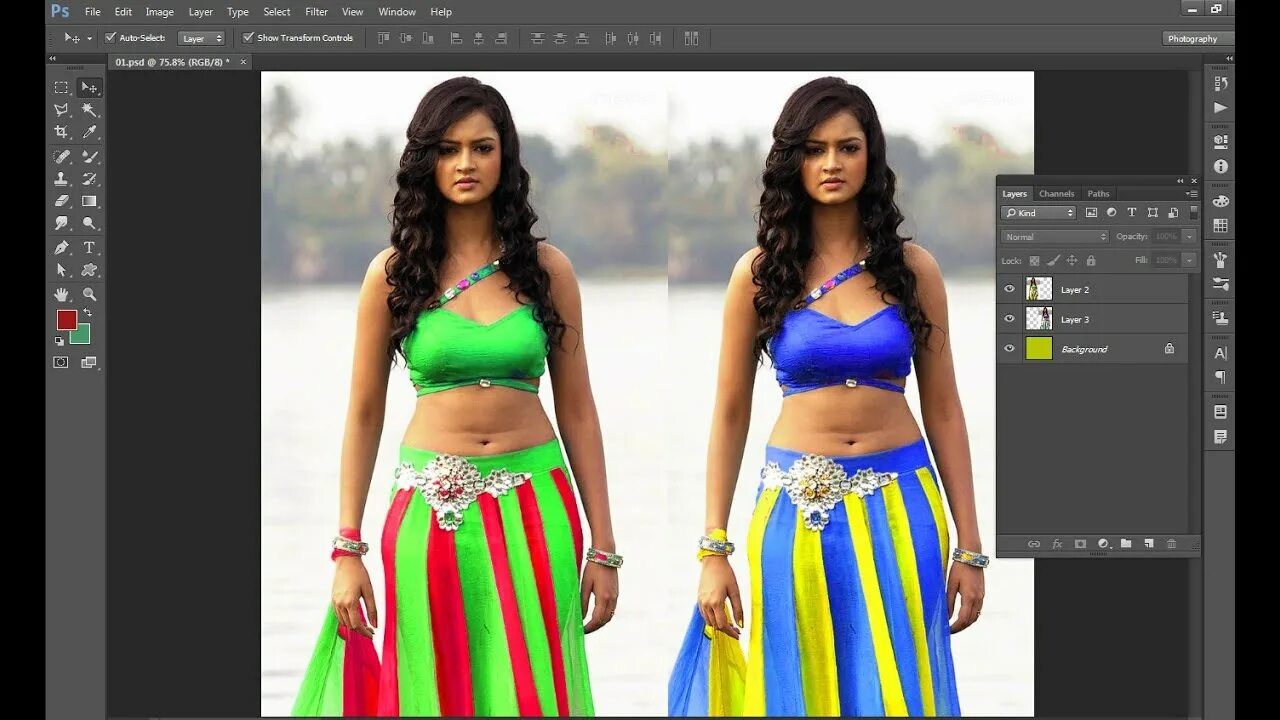The width and height of the screenshot is (1280, 720).
Task: Open the Select menu
Action: pyautogui.click(x=277, y=12)
